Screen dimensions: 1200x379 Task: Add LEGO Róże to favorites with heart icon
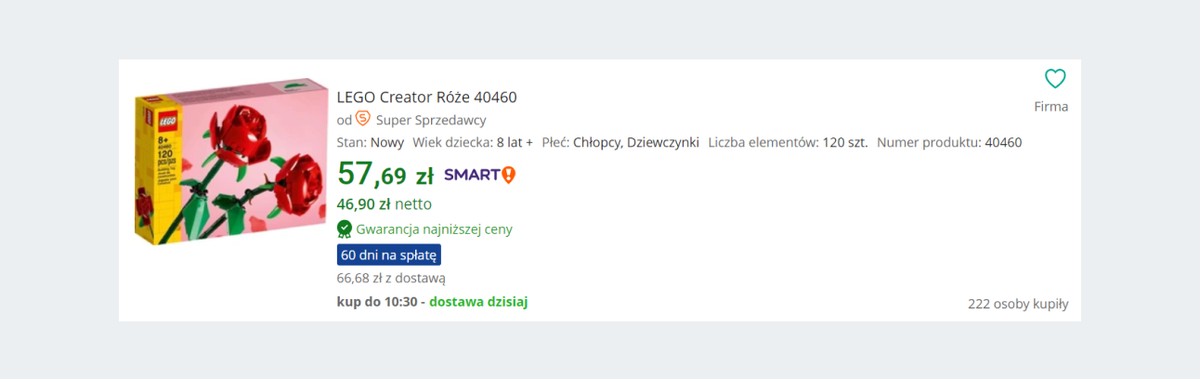(1055, 79)
